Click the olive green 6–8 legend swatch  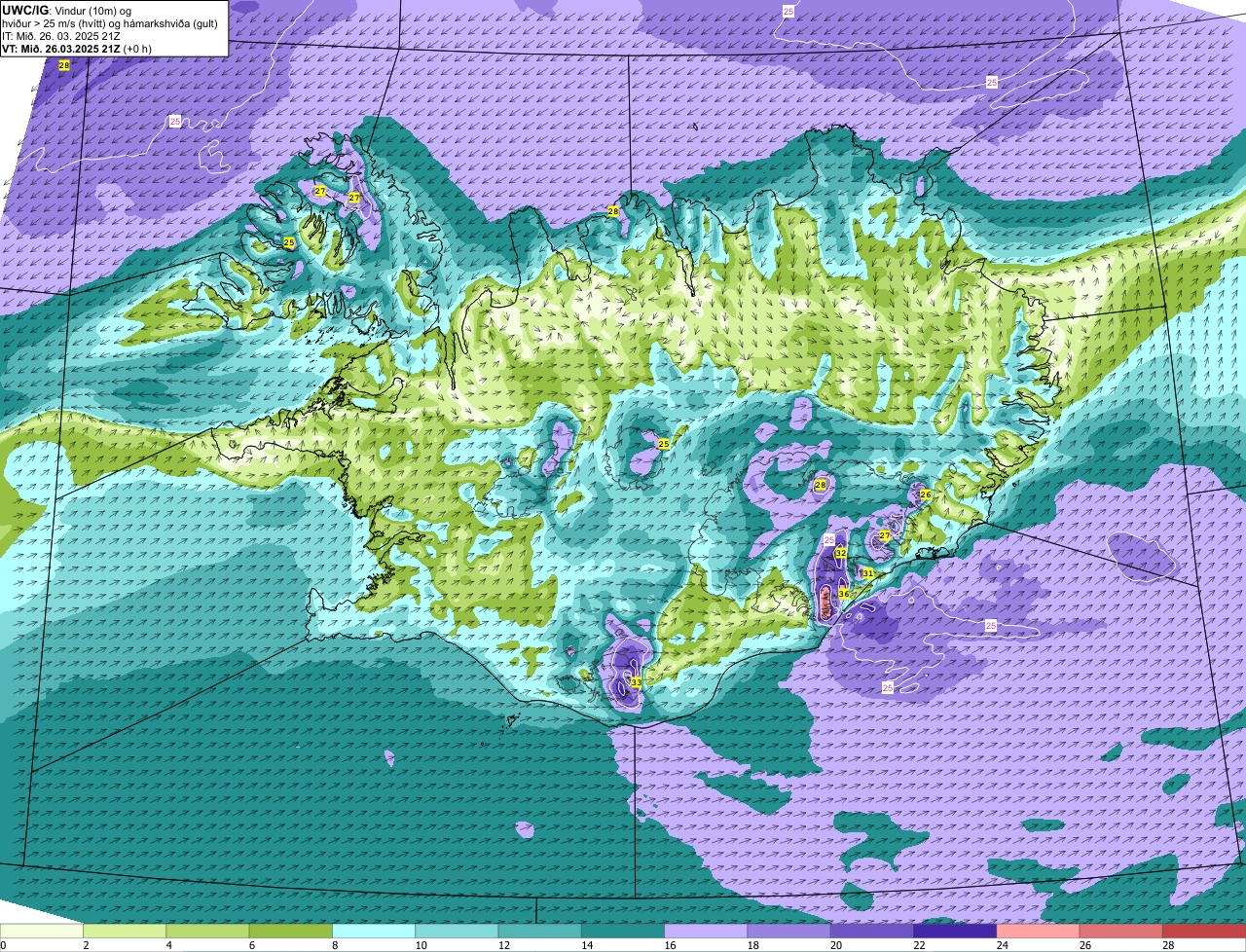[x=290, y=932]
